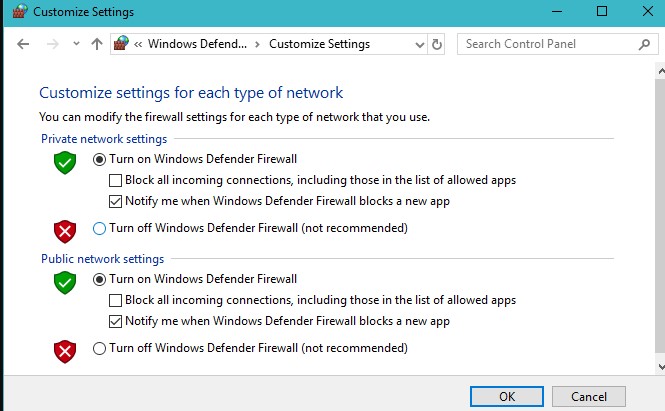665x411 pixels.
Task: Uncheck Notify me checkbox under Private network
Action: point(115,201)
